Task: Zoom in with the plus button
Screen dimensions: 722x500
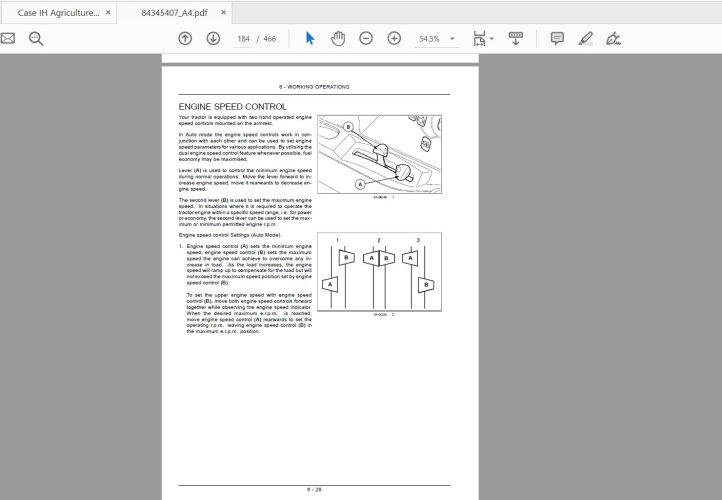Action: (x=394, y=38)
